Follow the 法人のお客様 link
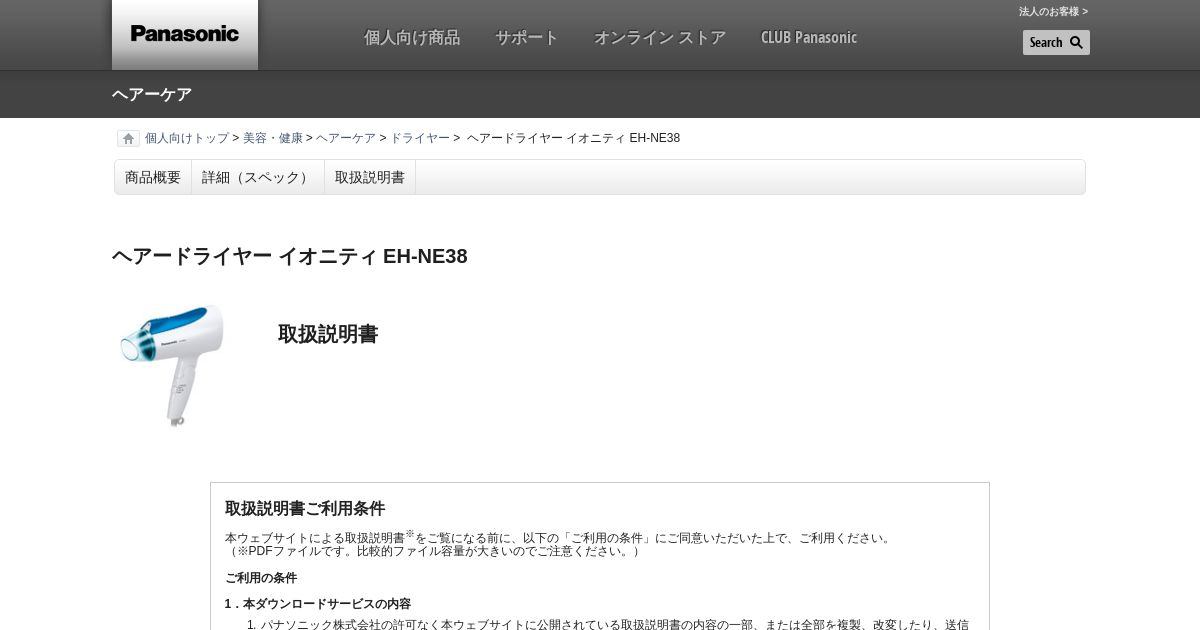The image size is (1200, 630). pos(1053,11)
